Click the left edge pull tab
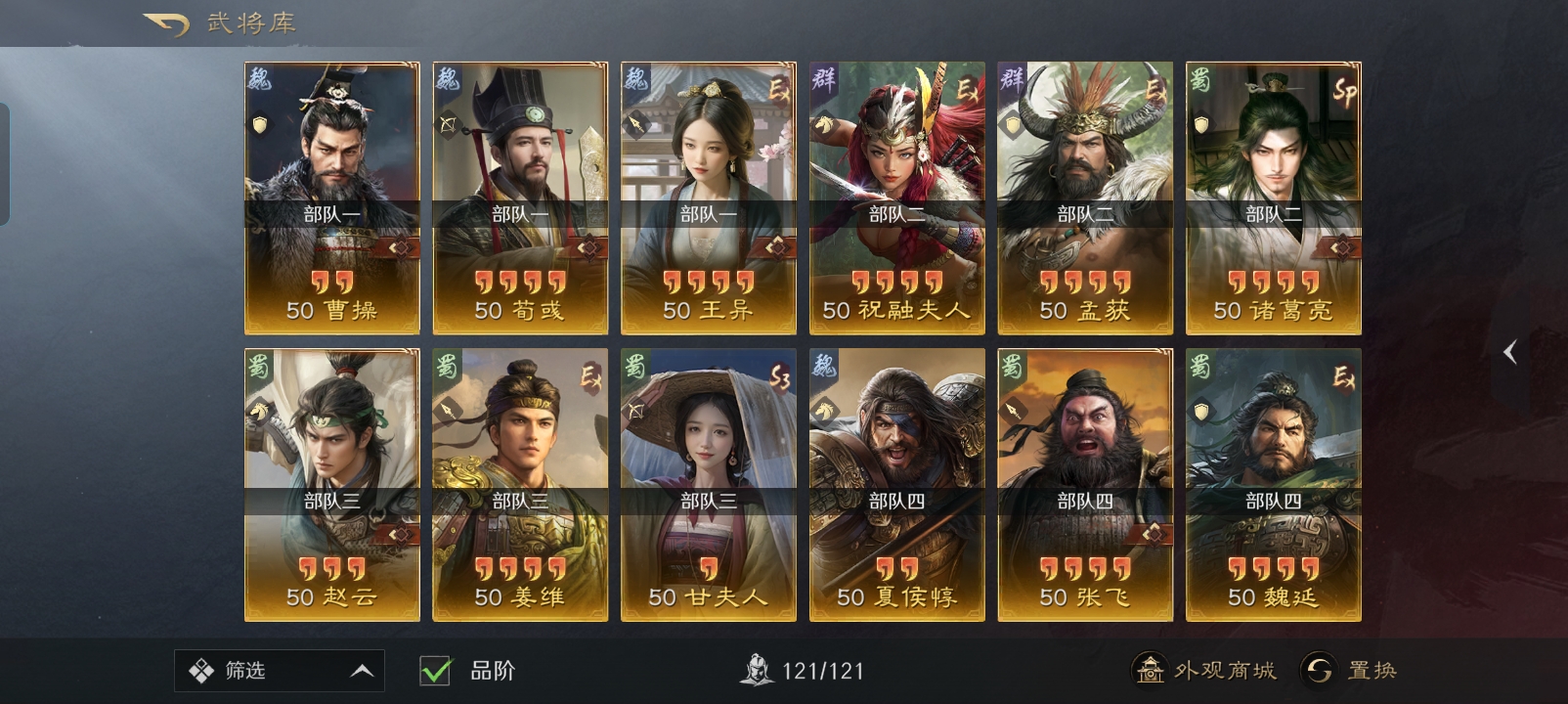This screenshot has height=704, width=1568. coord(5,164)
